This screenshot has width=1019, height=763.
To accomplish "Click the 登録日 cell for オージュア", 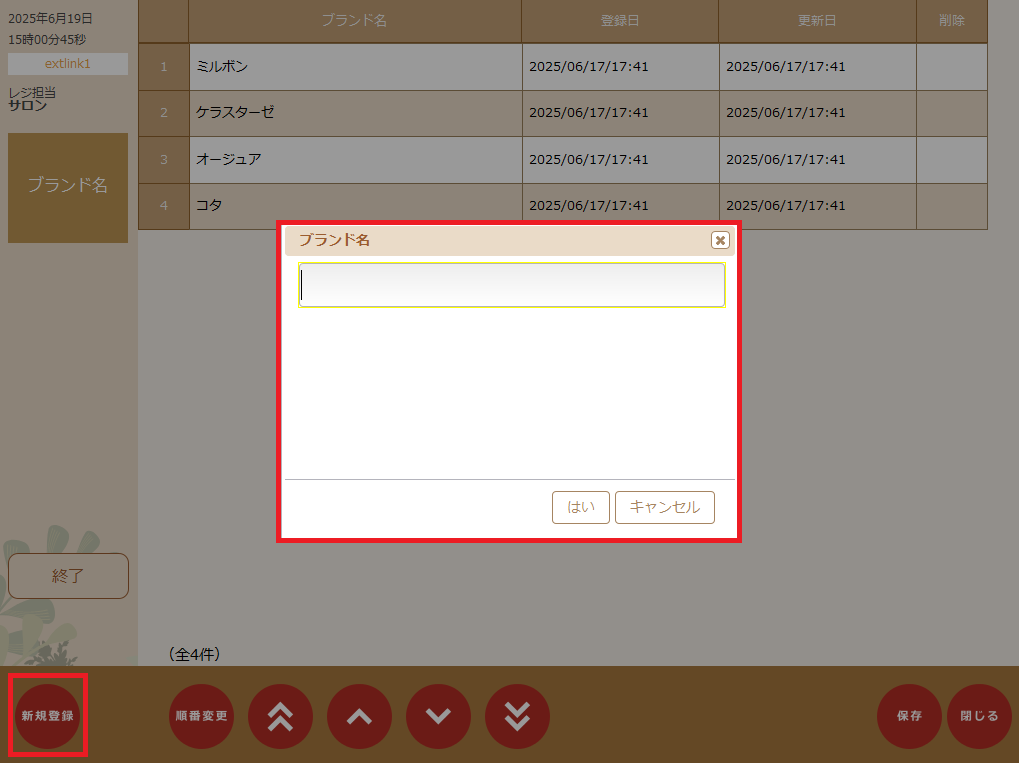I will [621, 160].
